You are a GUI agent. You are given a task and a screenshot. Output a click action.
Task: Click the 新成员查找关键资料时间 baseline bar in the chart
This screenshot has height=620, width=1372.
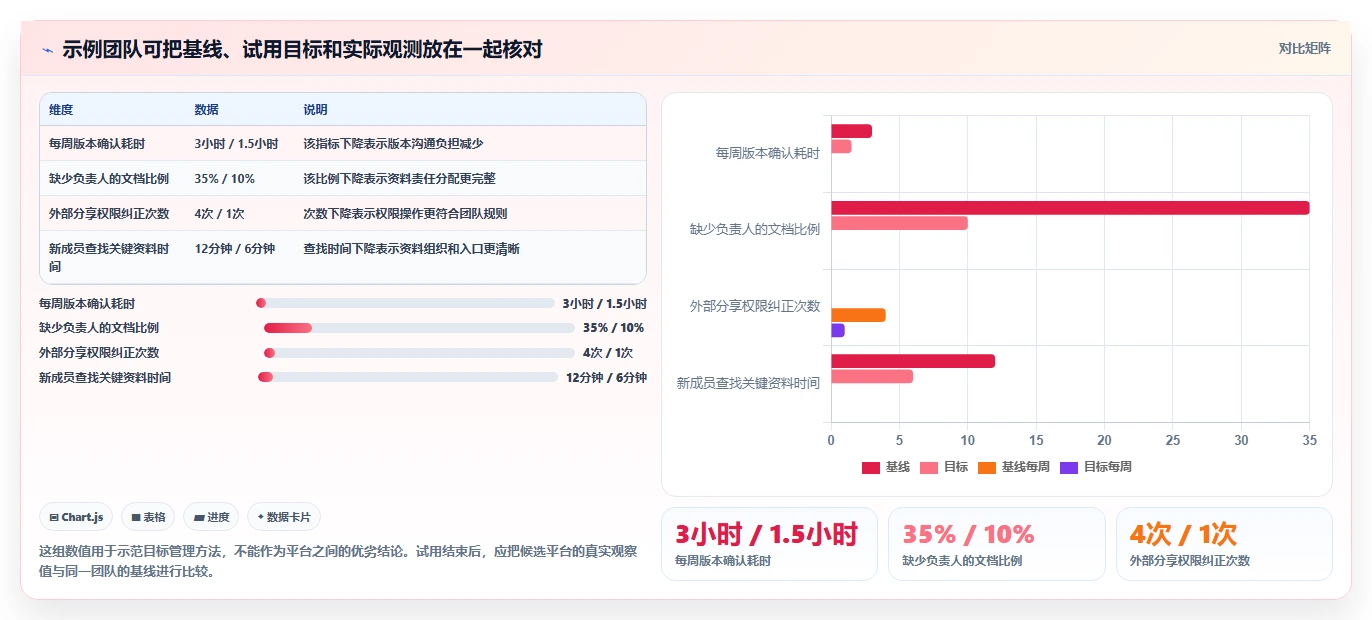pos(913,361)
